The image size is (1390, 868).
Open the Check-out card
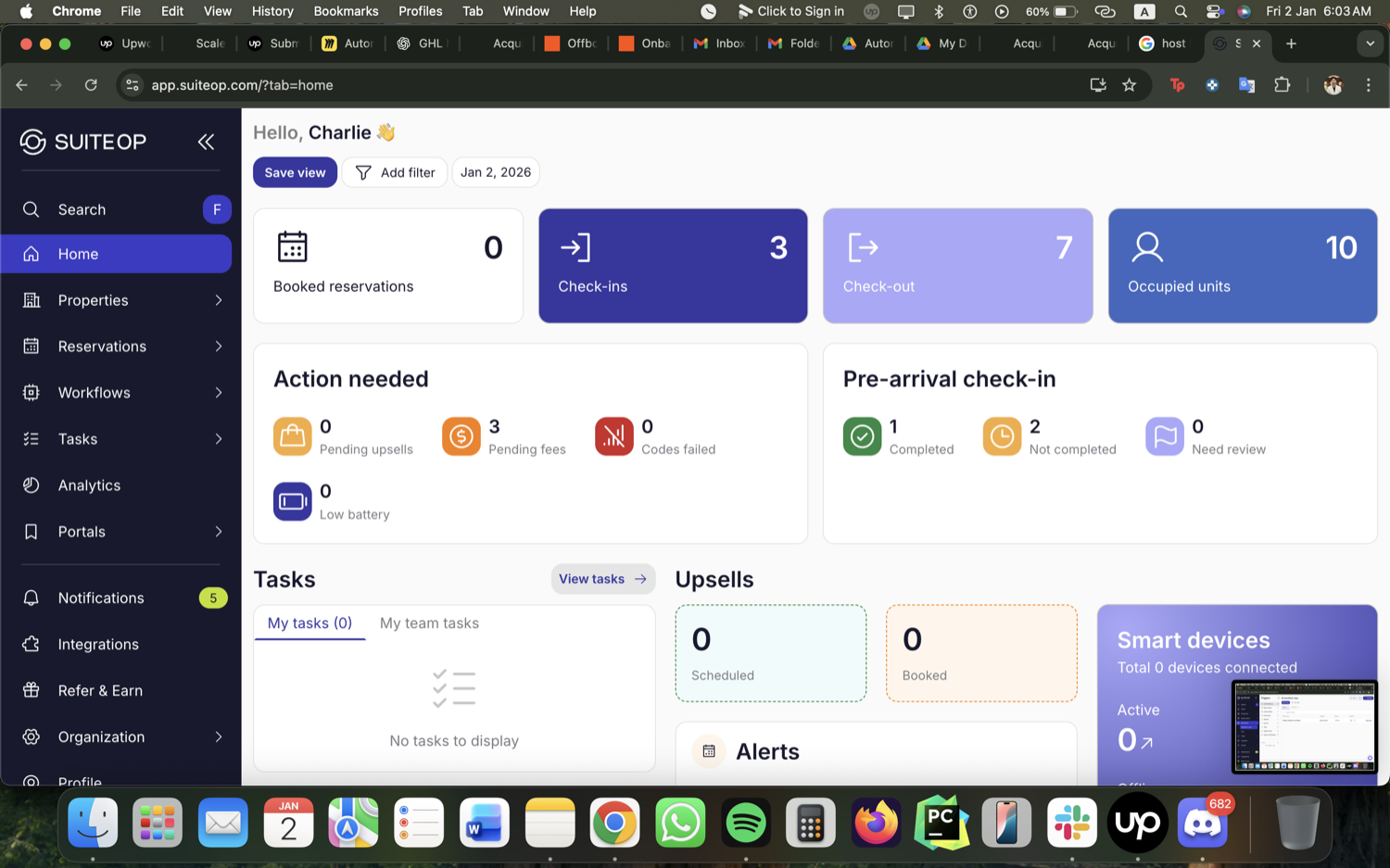958,266
